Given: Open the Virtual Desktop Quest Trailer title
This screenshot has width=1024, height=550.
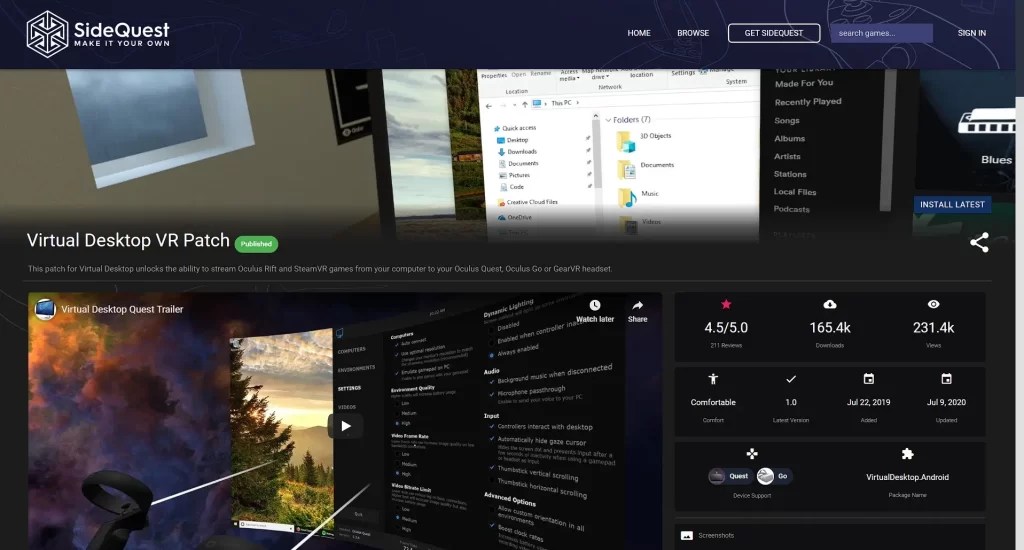Looking at the screenshot, I should 122,310.
